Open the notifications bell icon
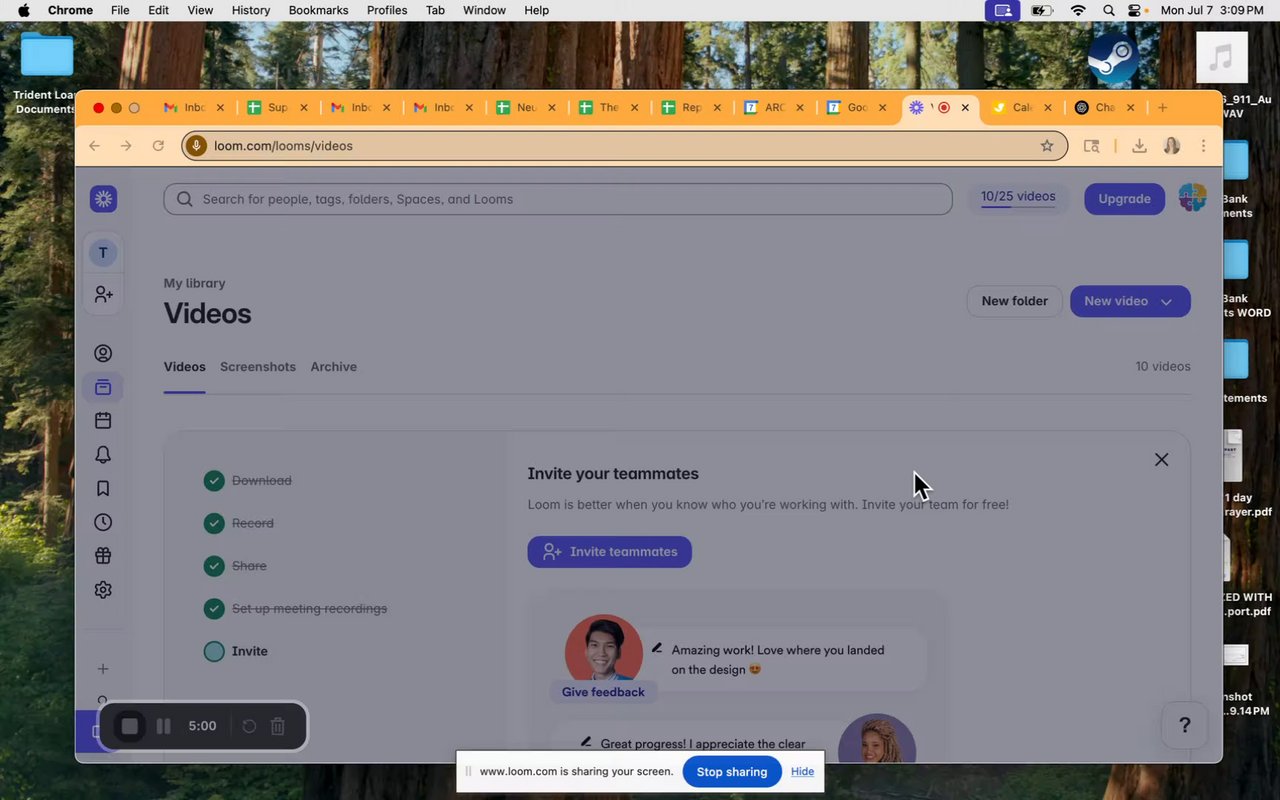Viewport: 1280px width, 800px height. (x=103, y=455)
